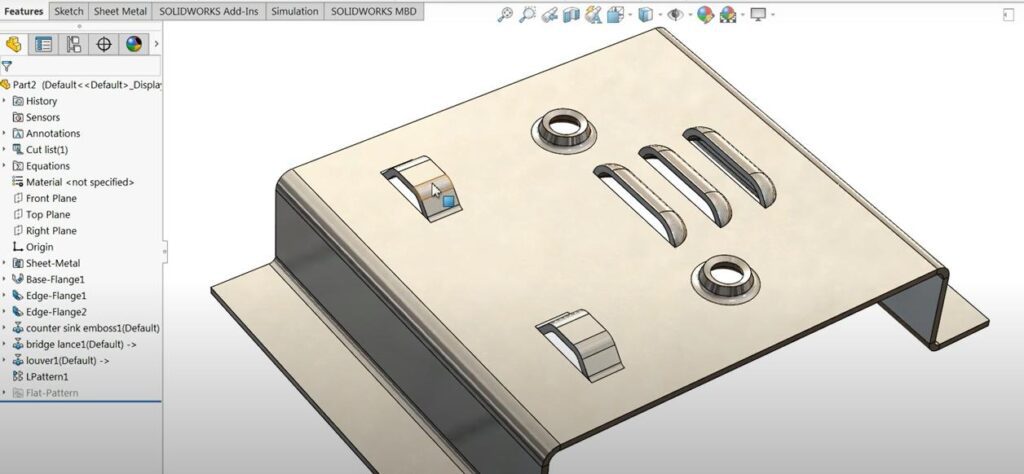Open the PropertyManager tab icon
Viewport: 1024px width, 474px height.
[43, 44]
